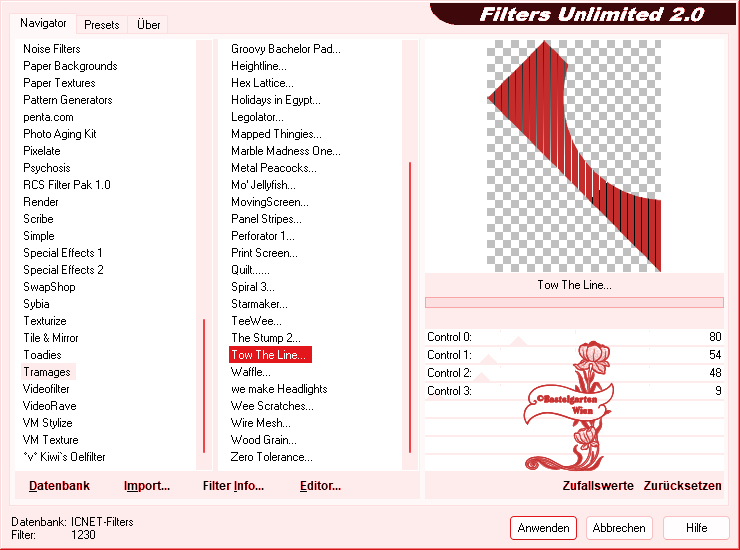Choose Marble Madness One... filter

(x=286, y=151)
